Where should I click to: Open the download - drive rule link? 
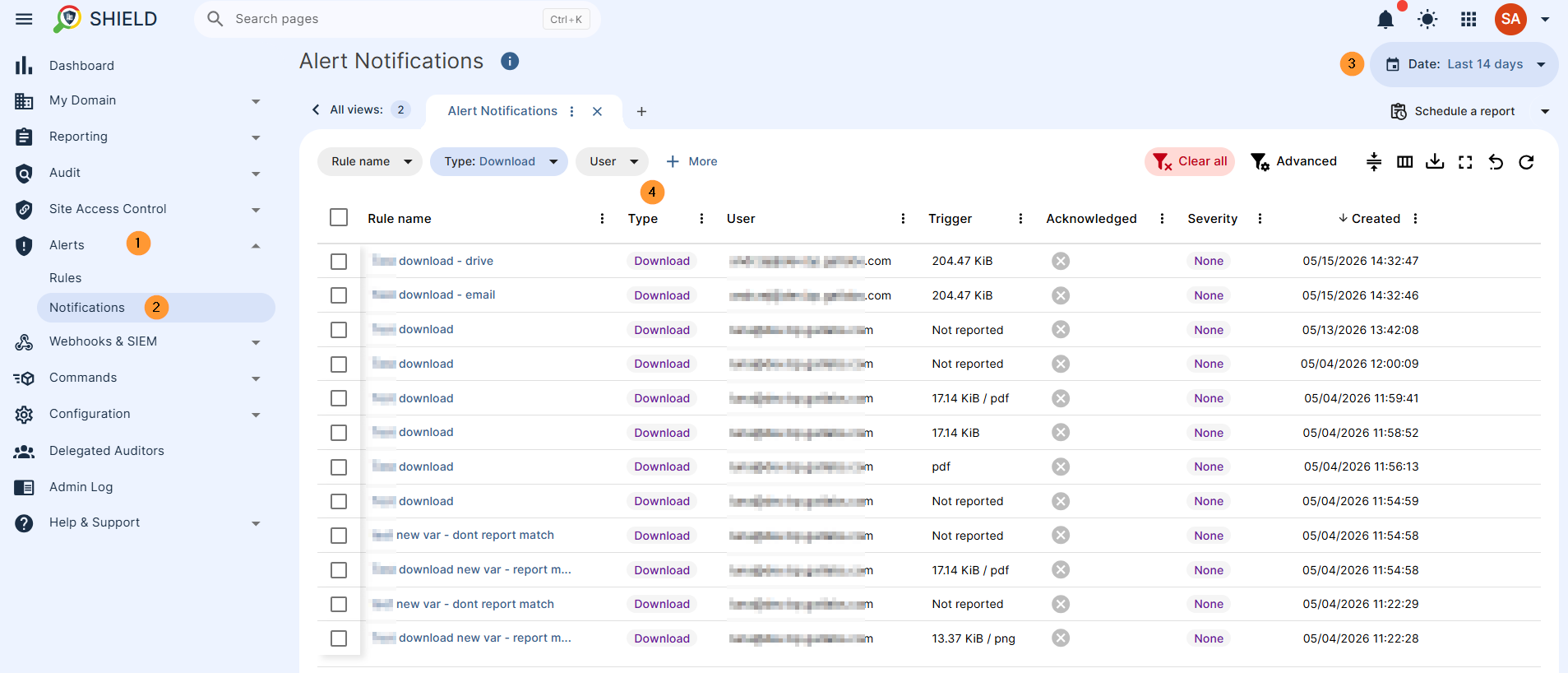click(x=446, y=261)
